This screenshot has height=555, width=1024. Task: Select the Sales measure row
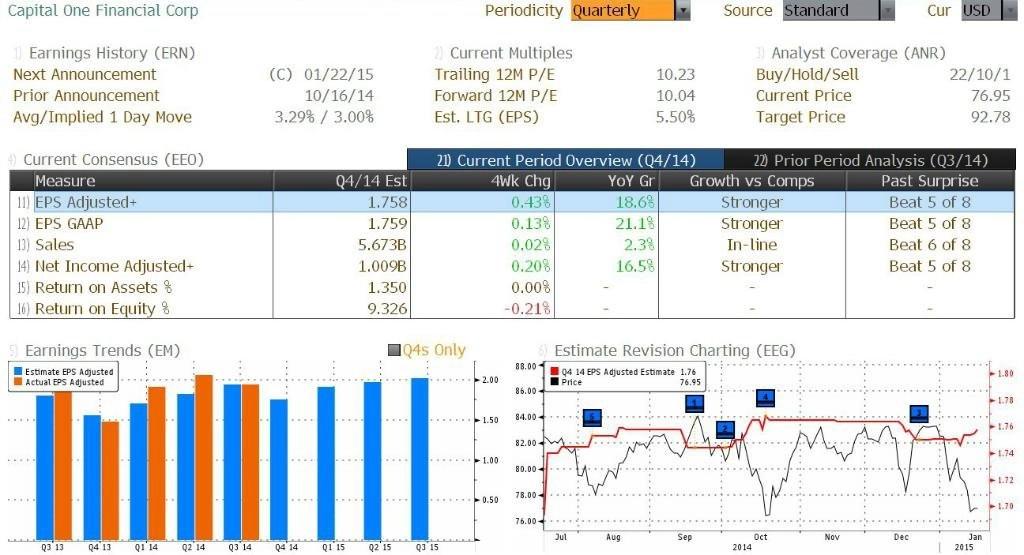[513, 245]
